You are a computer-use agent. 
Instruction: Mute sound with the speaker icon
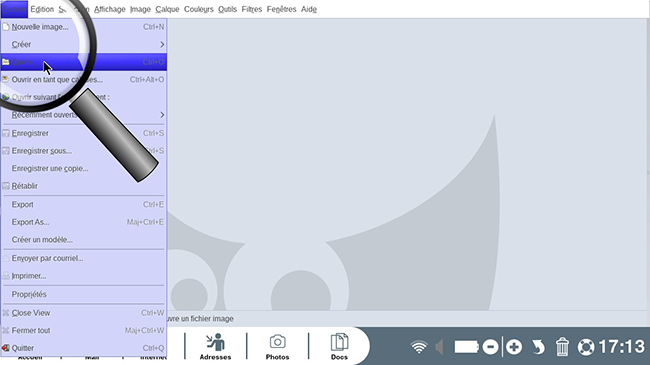pyautogui.click(x=439, y=347)
